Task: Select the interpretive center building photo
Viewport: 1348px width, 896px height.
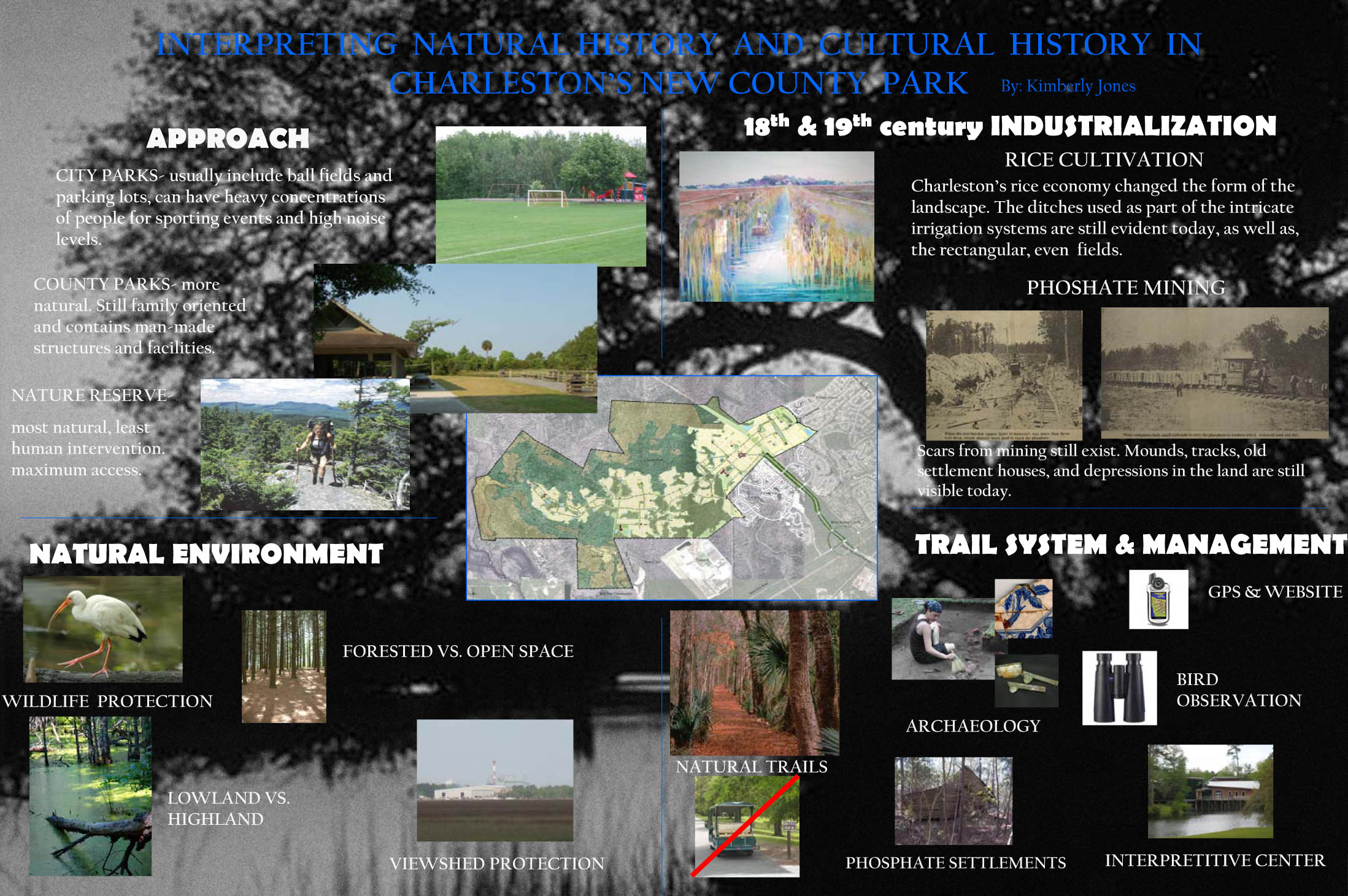Action: click(x=1211, y=791)
